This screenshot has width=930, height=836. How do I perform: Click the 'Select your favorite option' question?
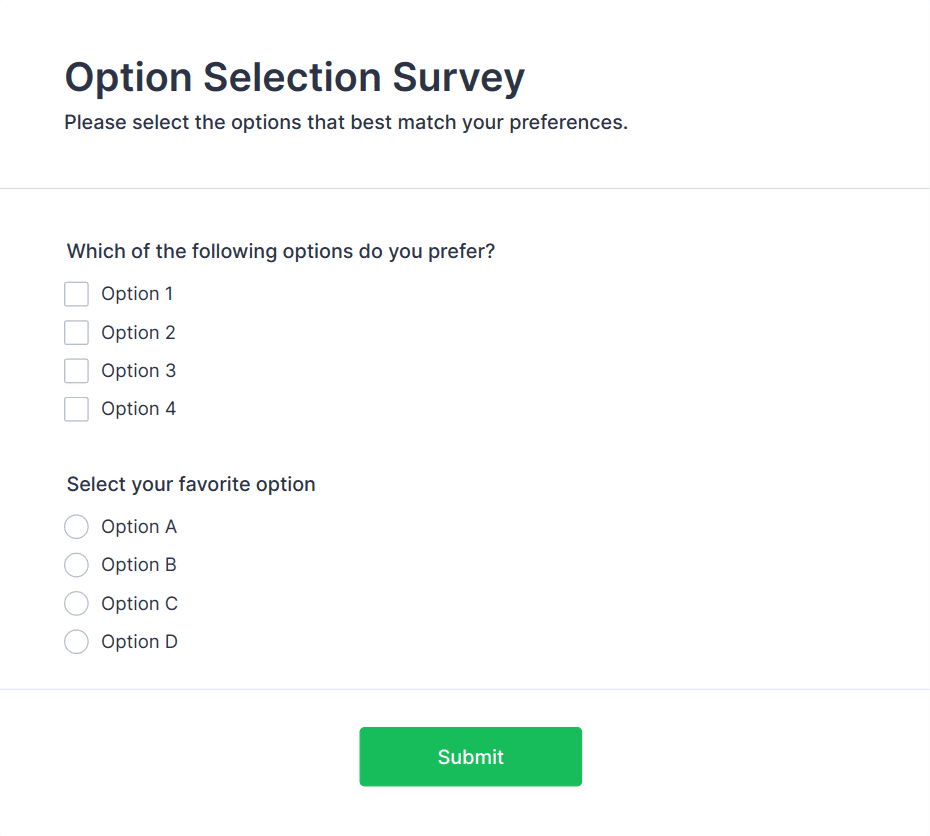click(191, 484)
